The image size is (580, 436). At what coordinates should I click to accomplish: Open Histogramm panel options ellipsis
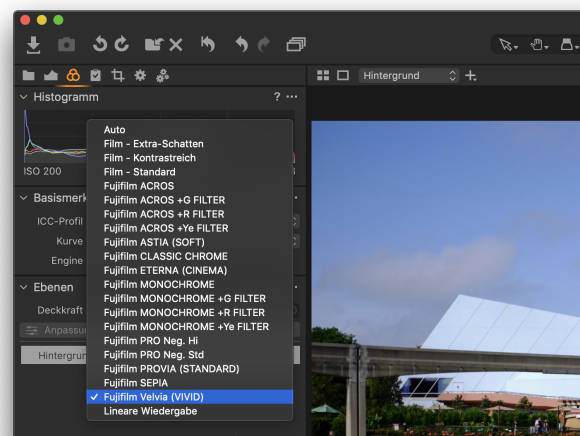(x=292, y=97)
